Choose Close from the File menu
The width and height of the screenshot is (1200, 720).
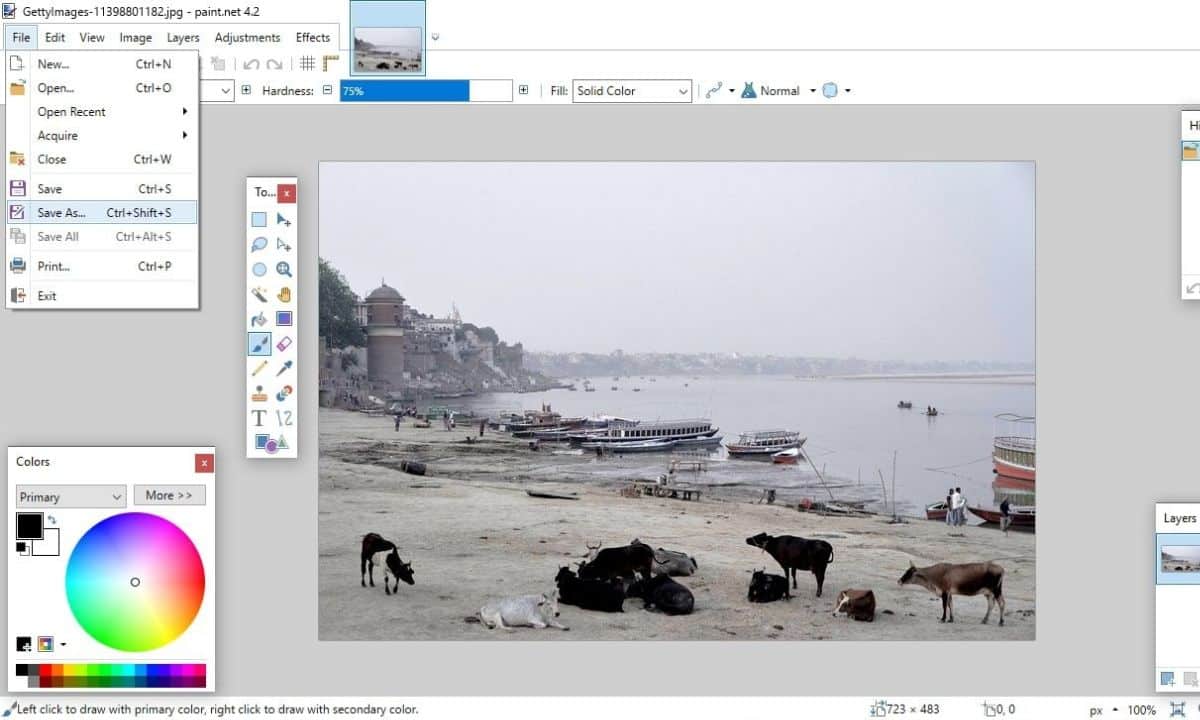click(102, 159)
